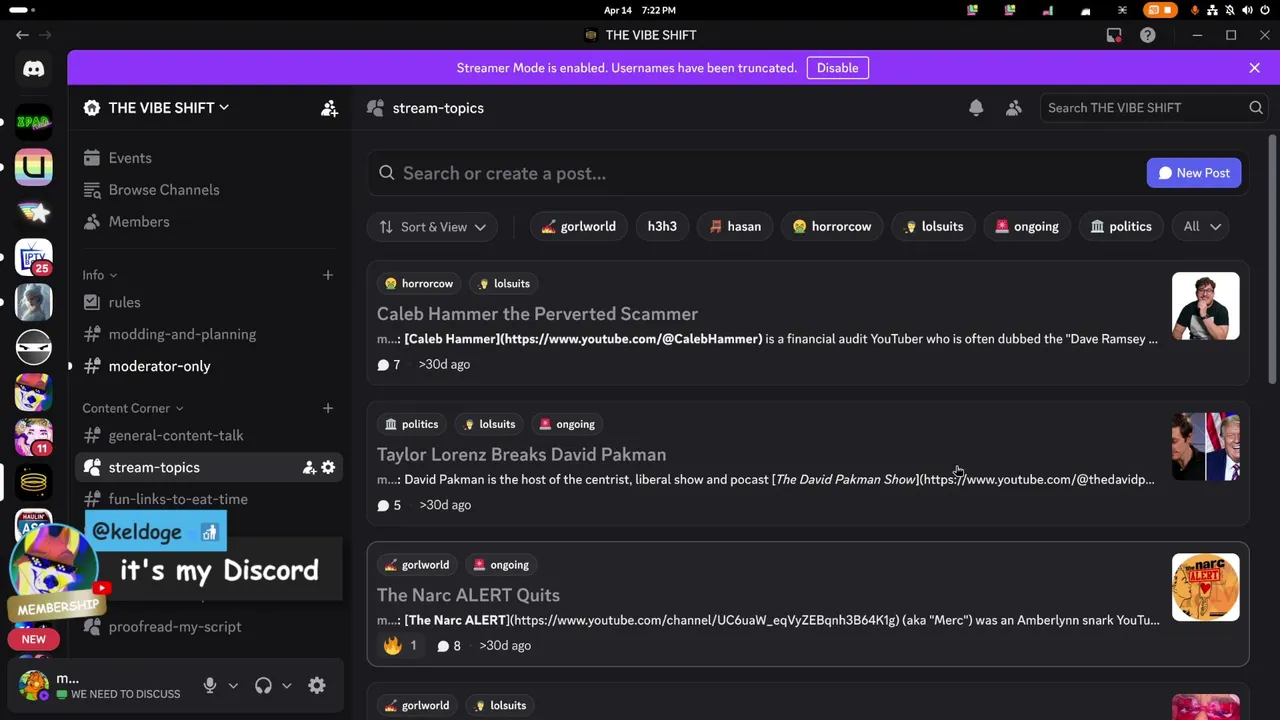This screenshot has width=1280, height=720.
Task: Expand the Sort & View dropdown
Action: point(433,227)
